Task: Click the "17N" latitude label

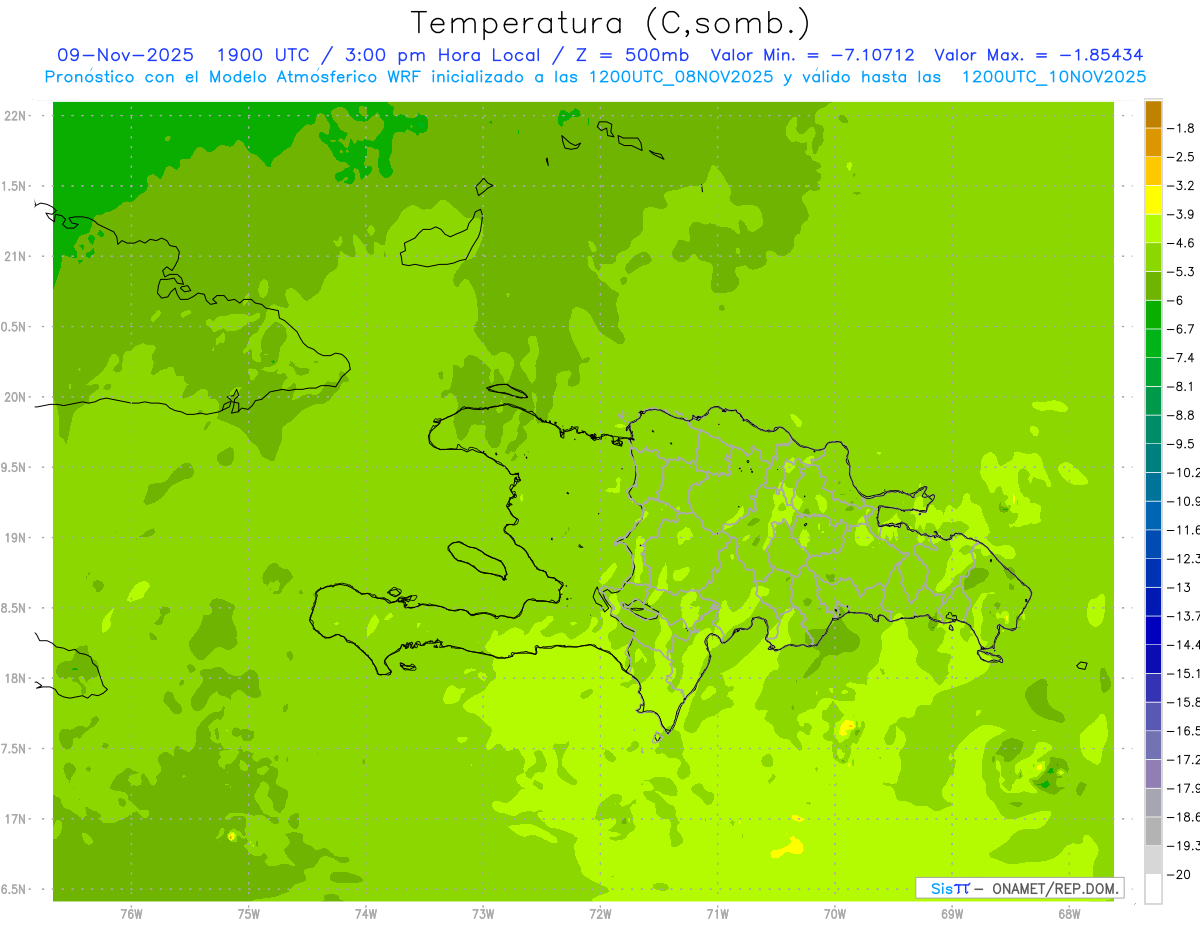Action: (x=15, y=819)
